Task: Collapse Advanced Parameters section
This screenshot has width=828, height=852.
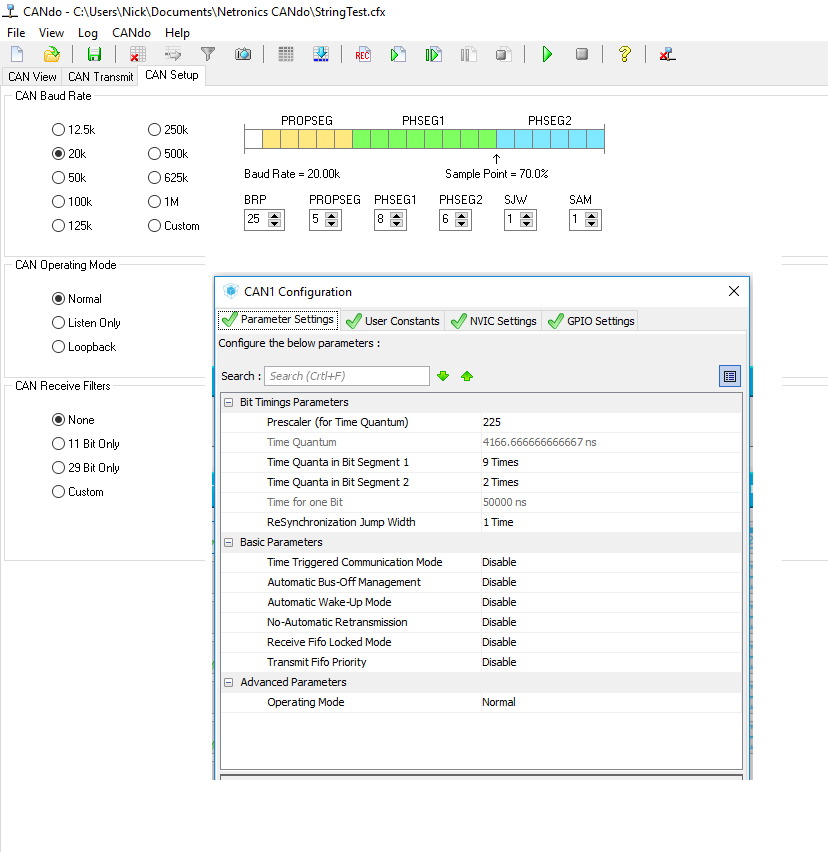Action: pyautogui.click(x=229, y=682)
